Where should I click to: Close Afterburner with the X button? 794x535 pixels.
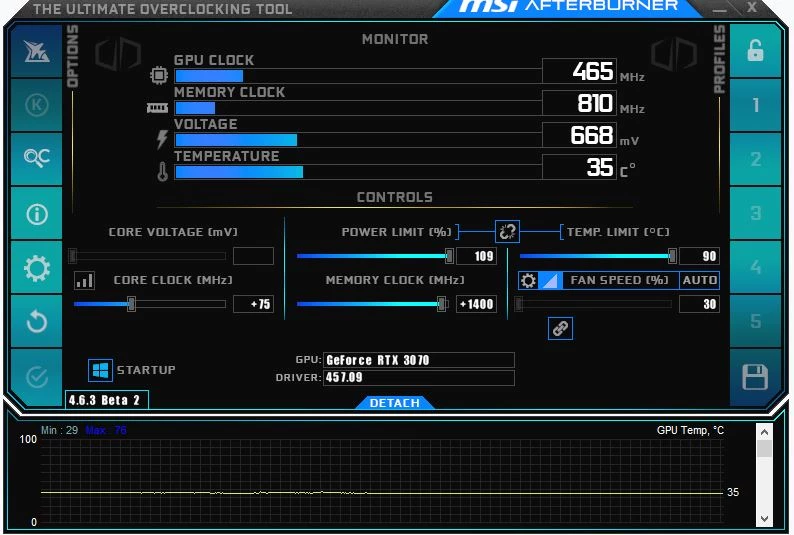click(x=752, y=8)
